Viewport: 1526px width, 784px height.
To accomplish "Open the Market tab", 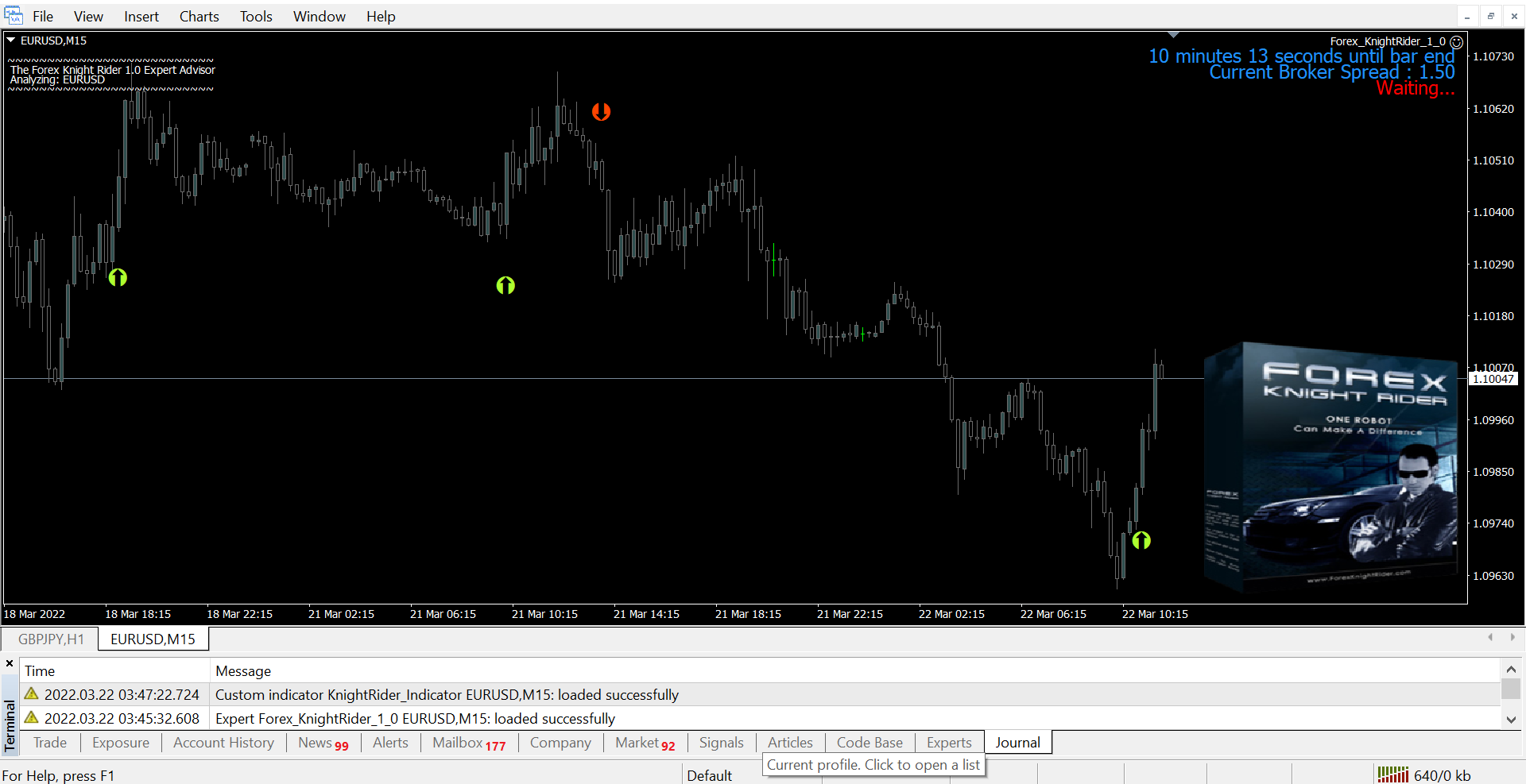I will coord(645,743).
